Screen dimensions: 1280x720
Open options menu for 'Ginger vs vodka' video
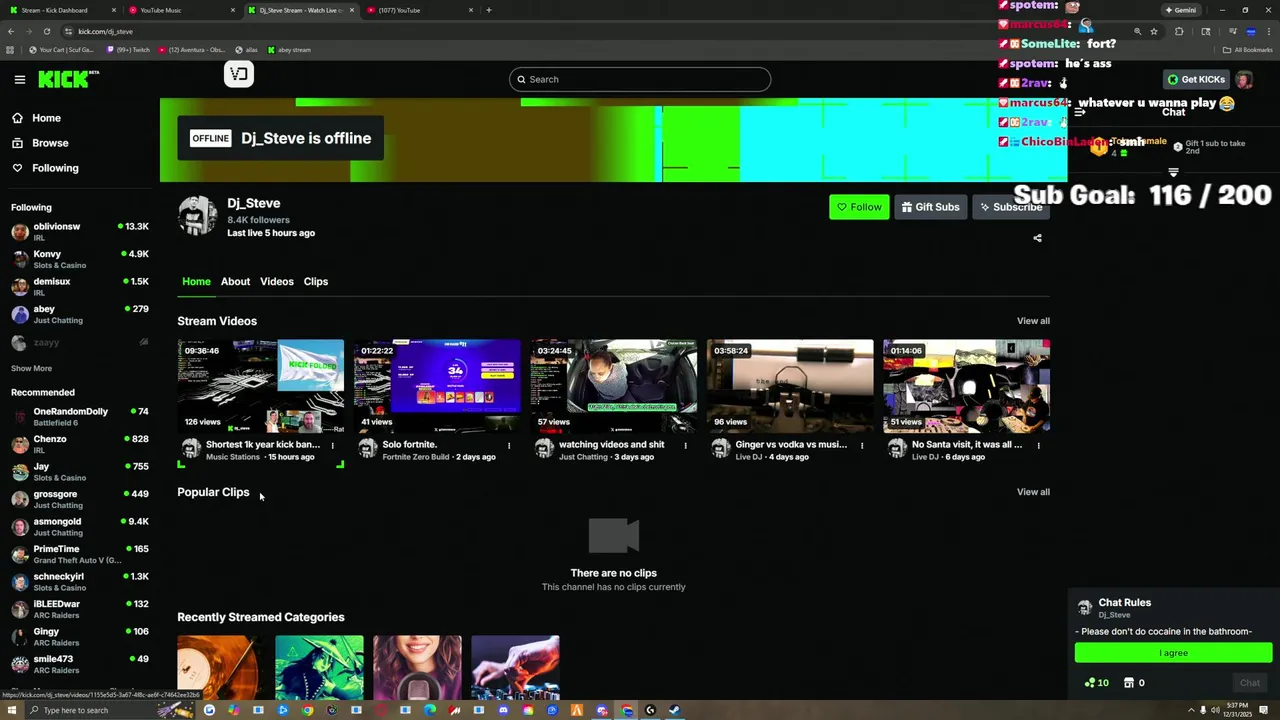coord(862,446)
